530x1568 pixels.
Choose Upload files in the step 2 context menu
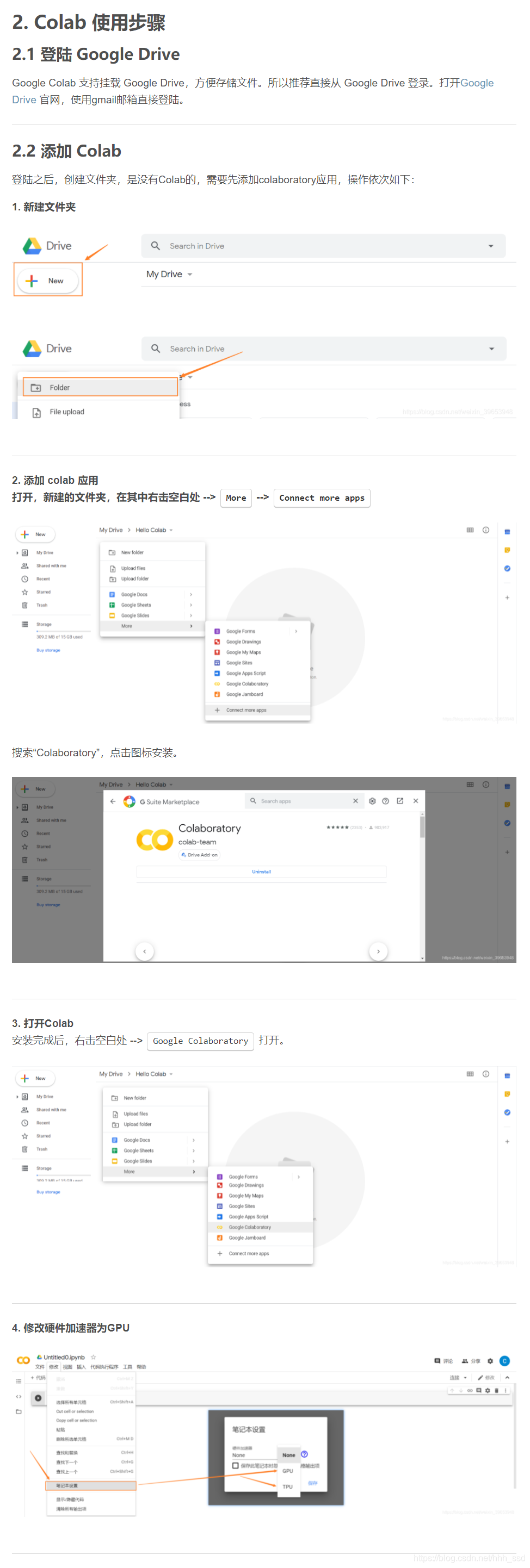(x=152, y=568)
